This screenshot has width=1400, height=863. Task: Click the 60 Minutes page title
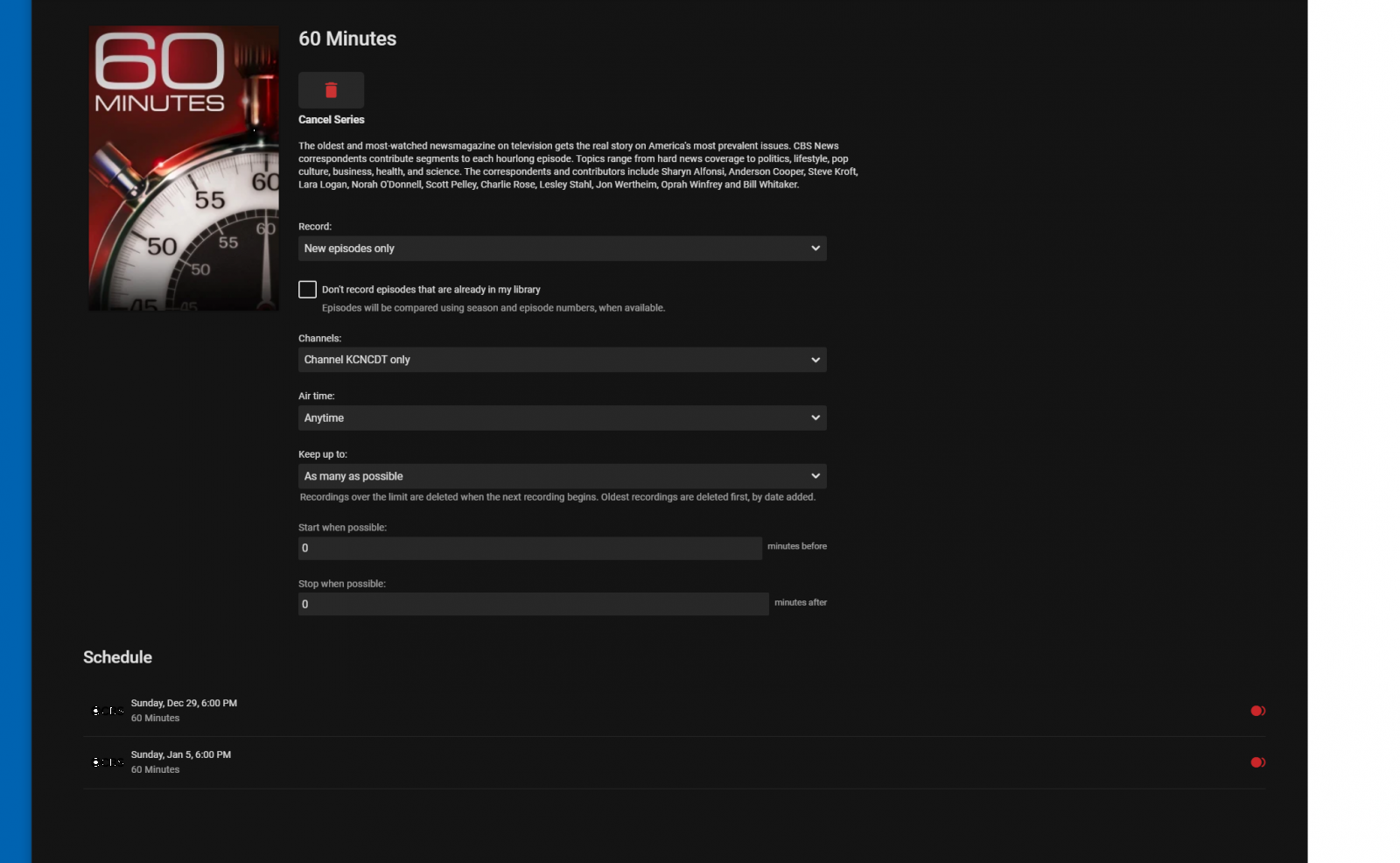(x=347, y=39)
